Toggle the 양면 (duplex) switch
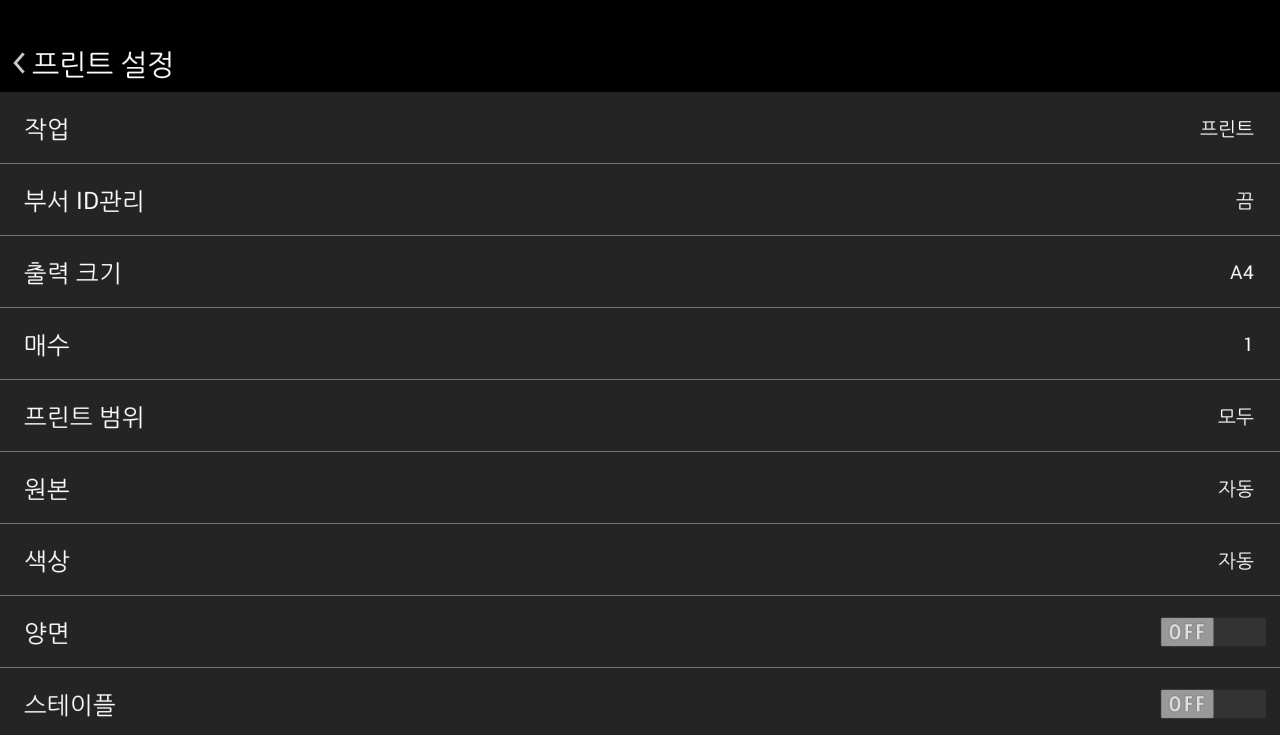 pos(1212,632)
